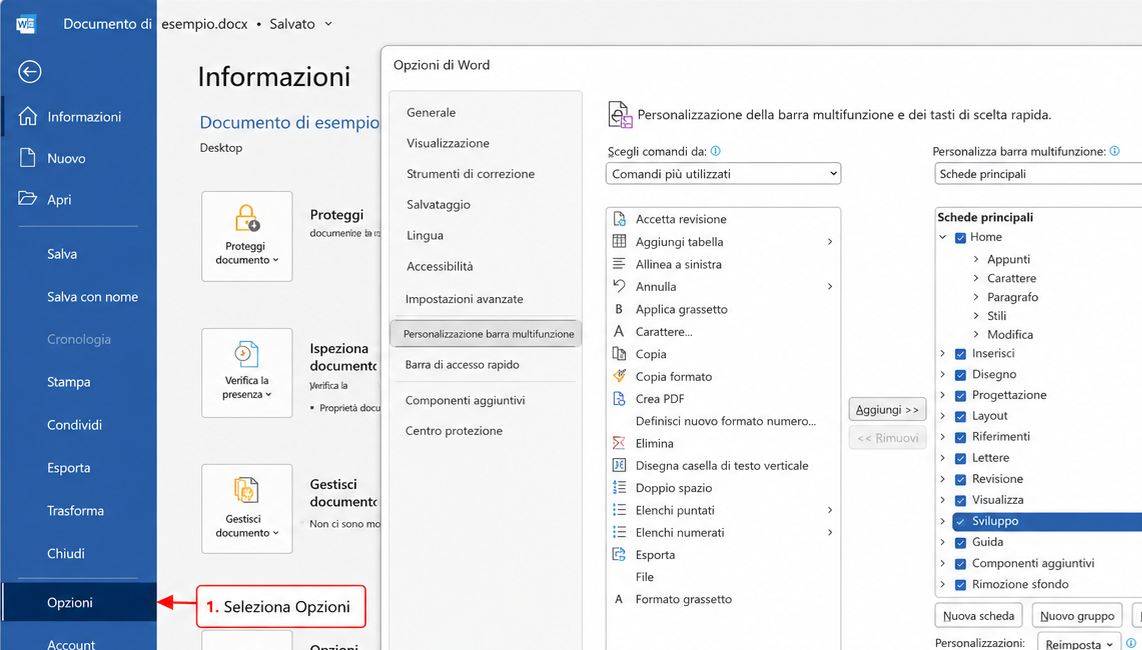Open the Schede principali combo box
This screenshot has height=650, width=1142.
[1038, 173]
